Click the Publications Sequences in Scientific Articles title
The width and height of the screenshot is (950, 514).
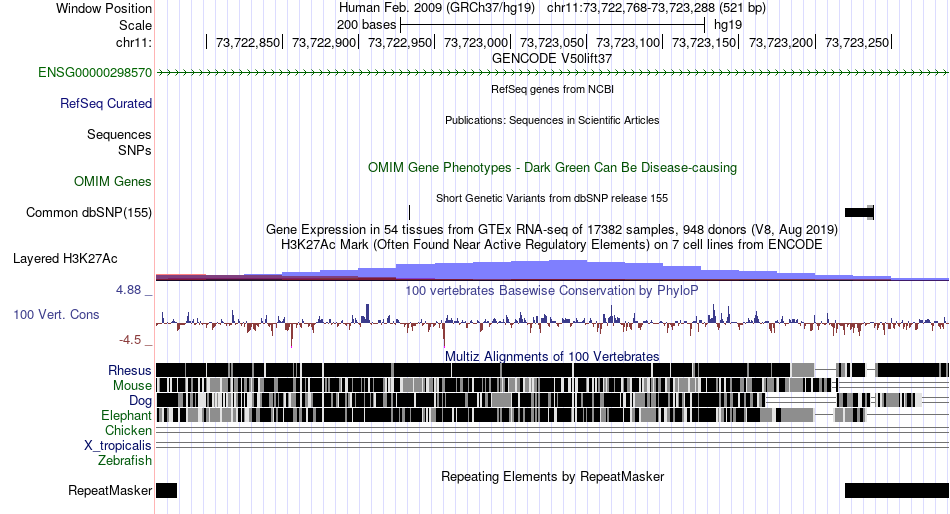pyautogui.click(x=552, y=120)
